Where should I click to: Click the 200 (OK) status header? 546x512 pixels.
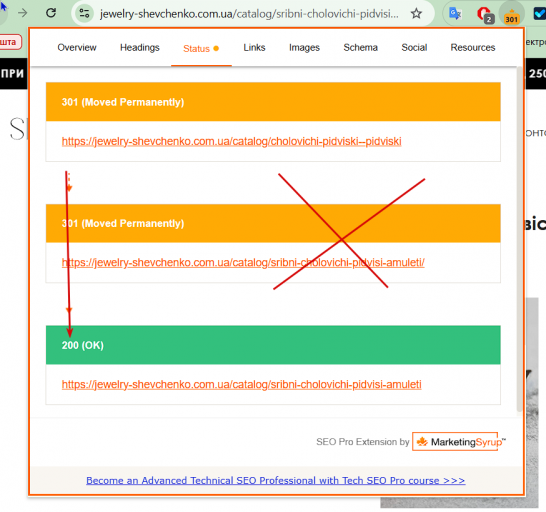[273, 345]
